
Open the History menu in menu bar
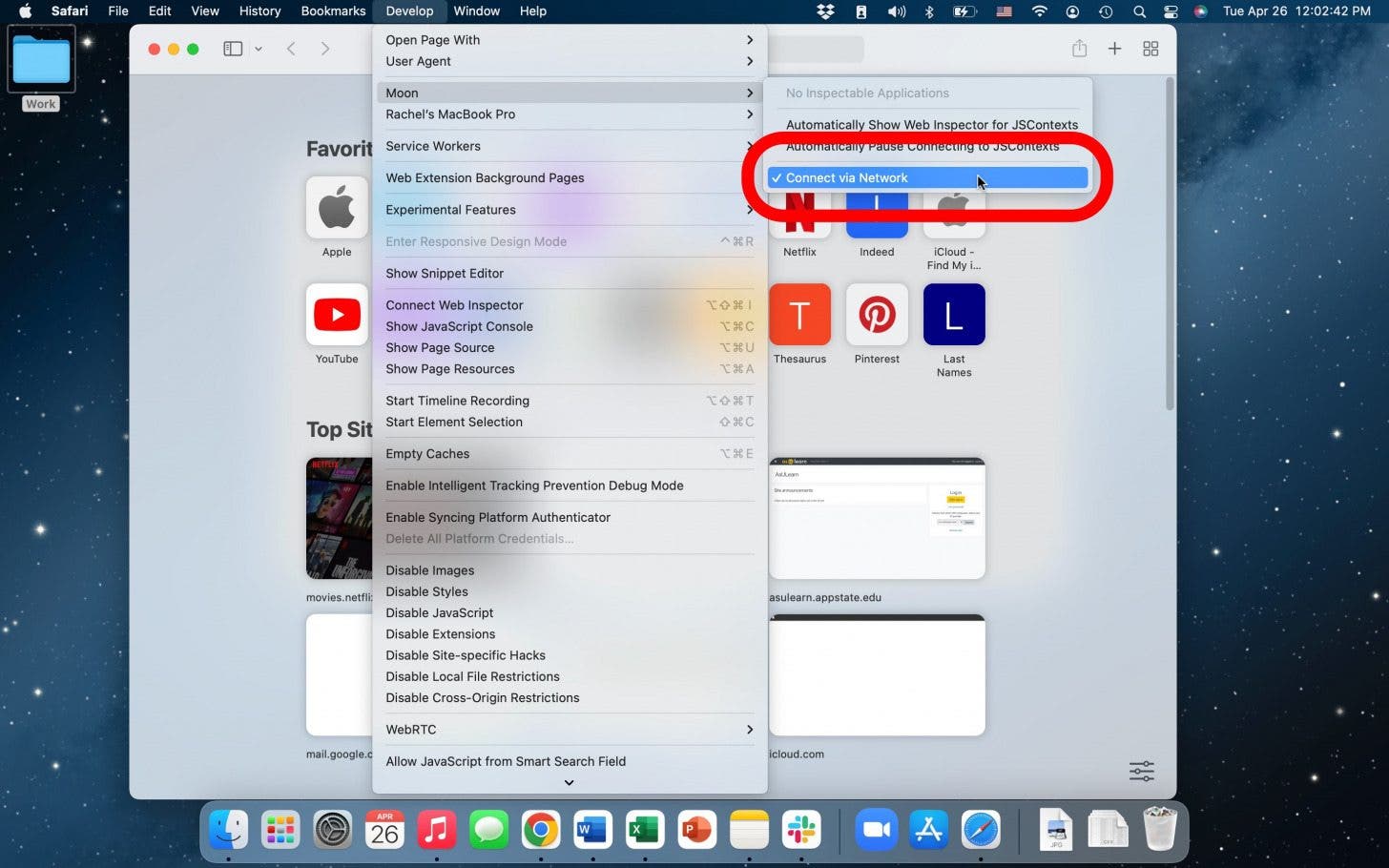pos(259,11)
